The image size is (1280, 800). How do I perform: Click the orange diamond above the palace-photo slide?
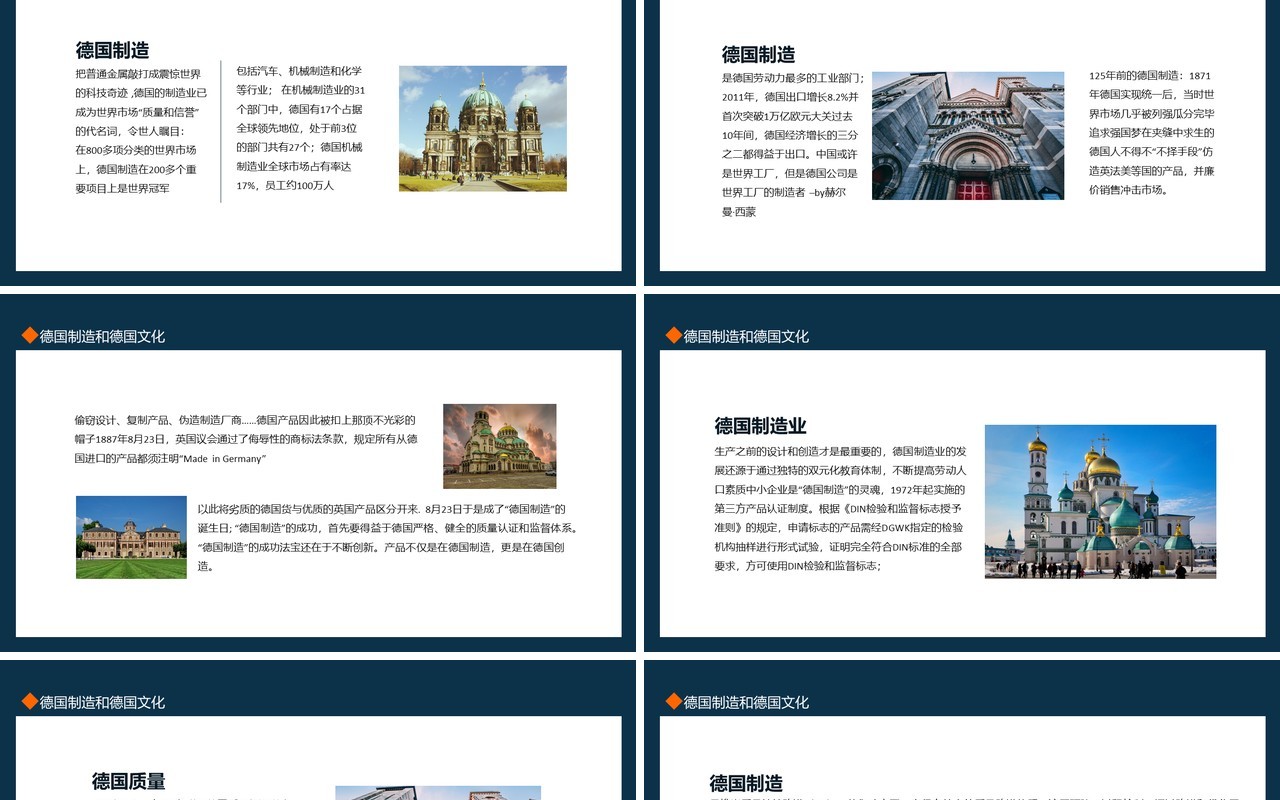click(29, 335)
